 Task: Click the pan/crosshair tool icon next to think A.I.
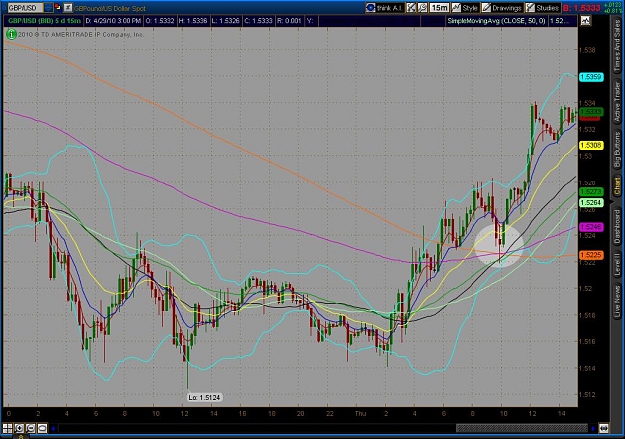(411, 8)
